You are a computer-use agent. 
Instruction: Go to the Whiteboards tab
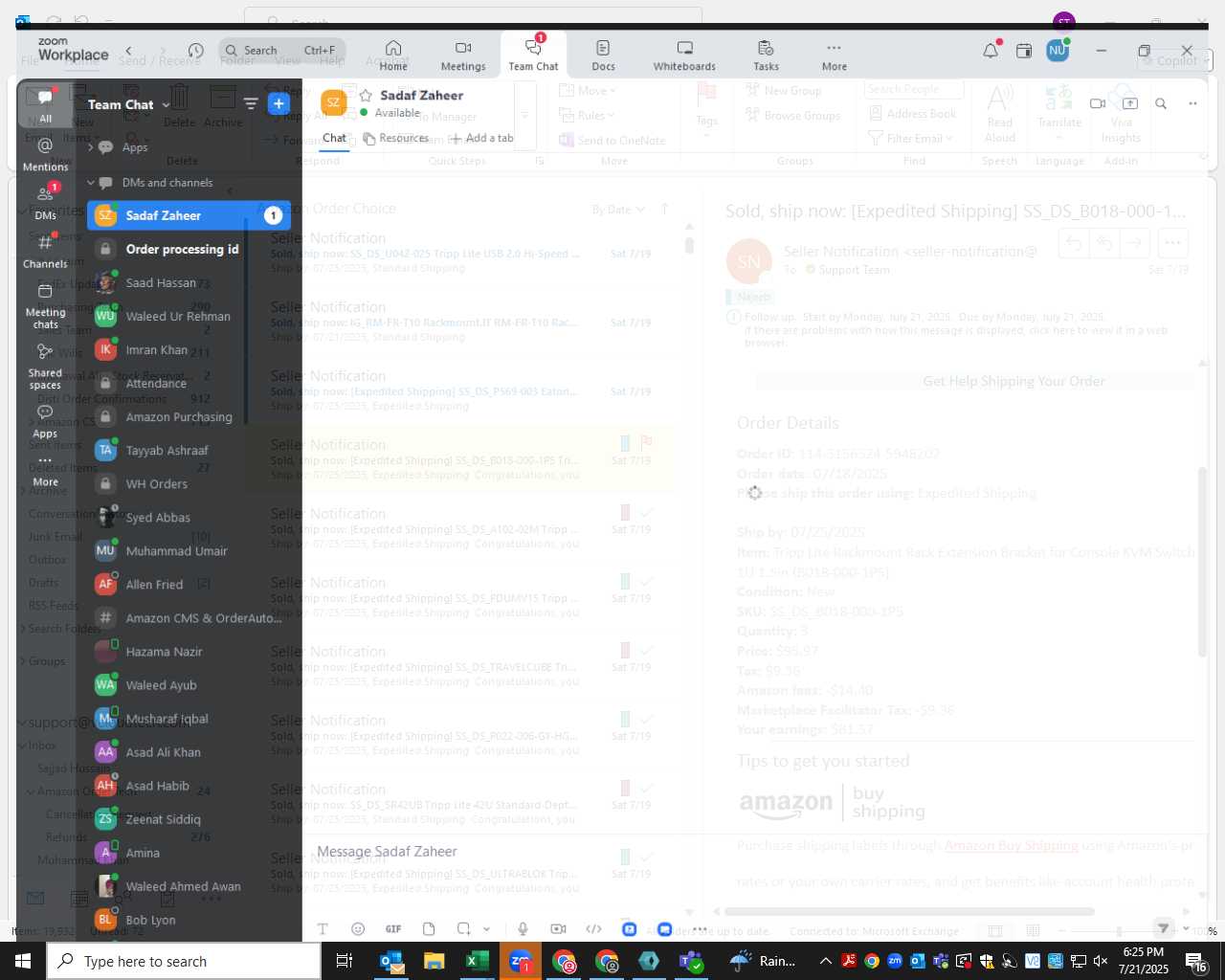684,56
